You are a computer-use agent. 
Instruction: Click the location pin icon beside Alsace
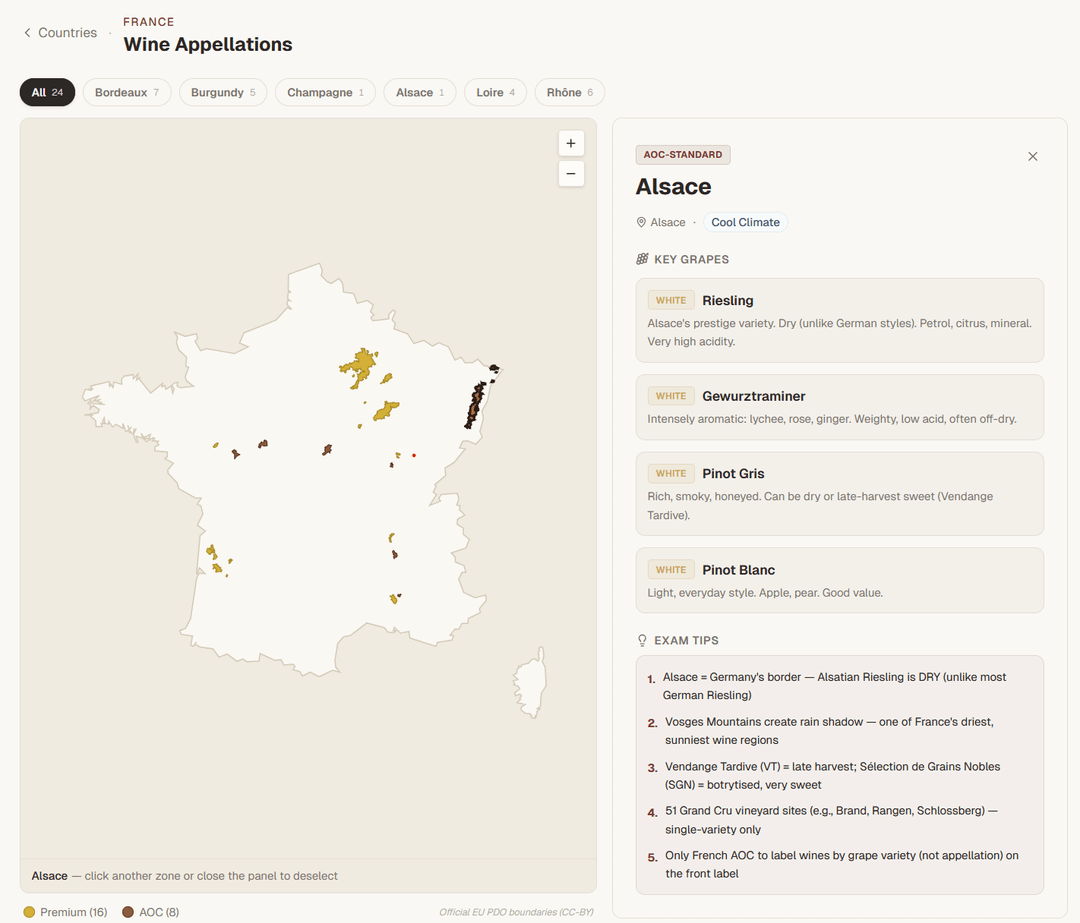click(x=641, y=222)
